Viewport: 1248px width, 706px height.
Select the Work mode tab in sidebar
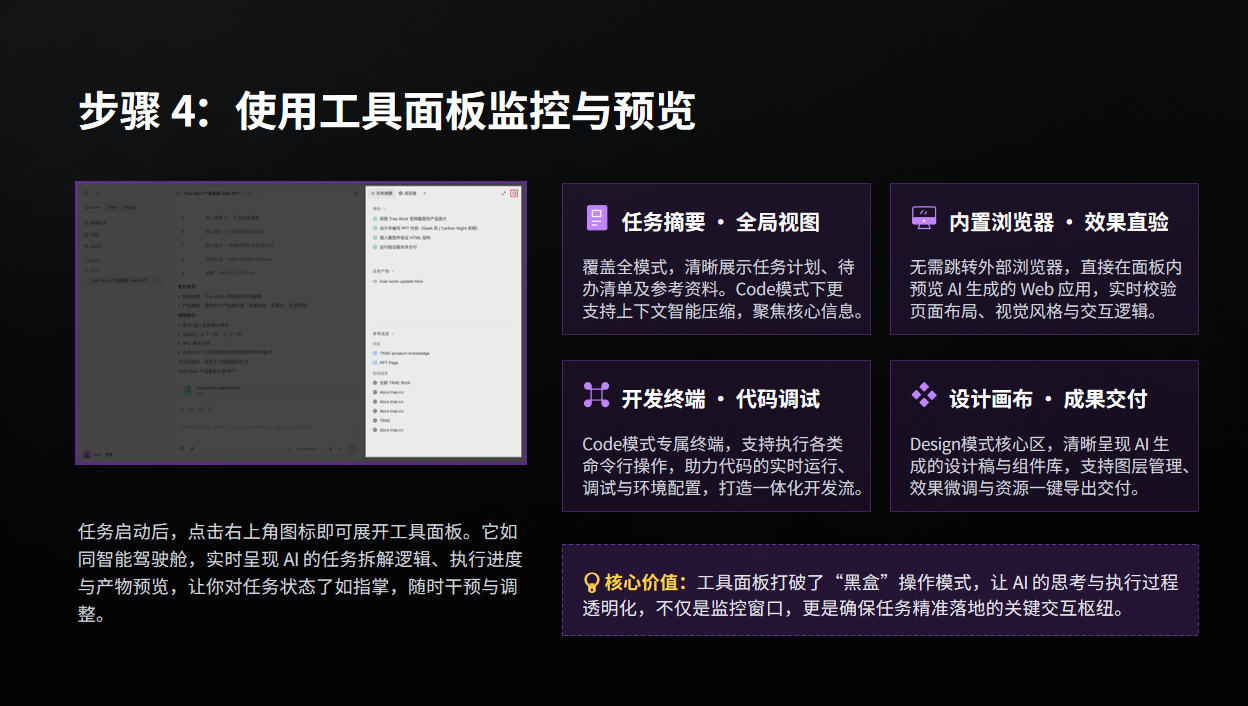(93, 207)
